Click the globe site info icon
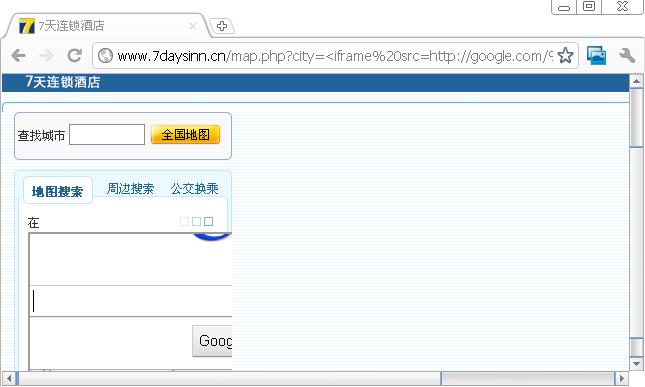This screenshot has height=387, width=645. point(105,56)
